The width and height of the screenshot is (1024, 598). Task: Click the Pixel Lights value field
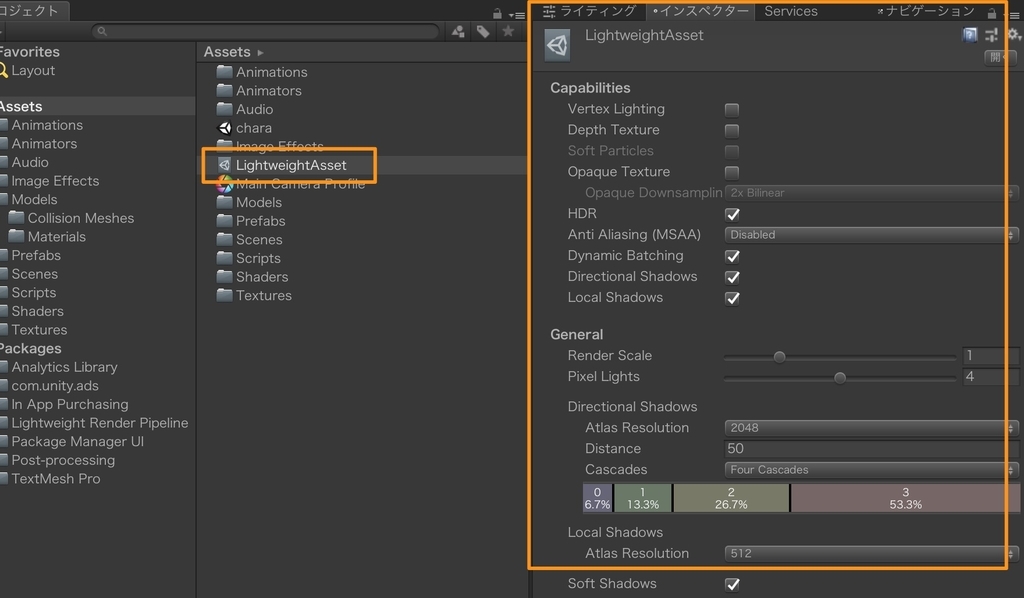tap(991, 376)
